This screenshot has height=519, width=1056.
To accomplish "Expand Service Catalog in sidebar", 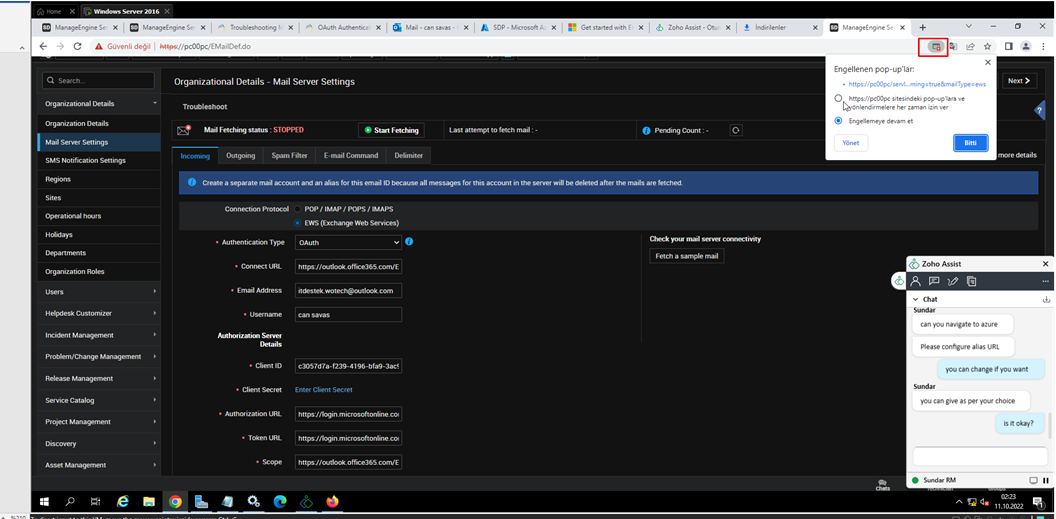I will tap(99, 400).
